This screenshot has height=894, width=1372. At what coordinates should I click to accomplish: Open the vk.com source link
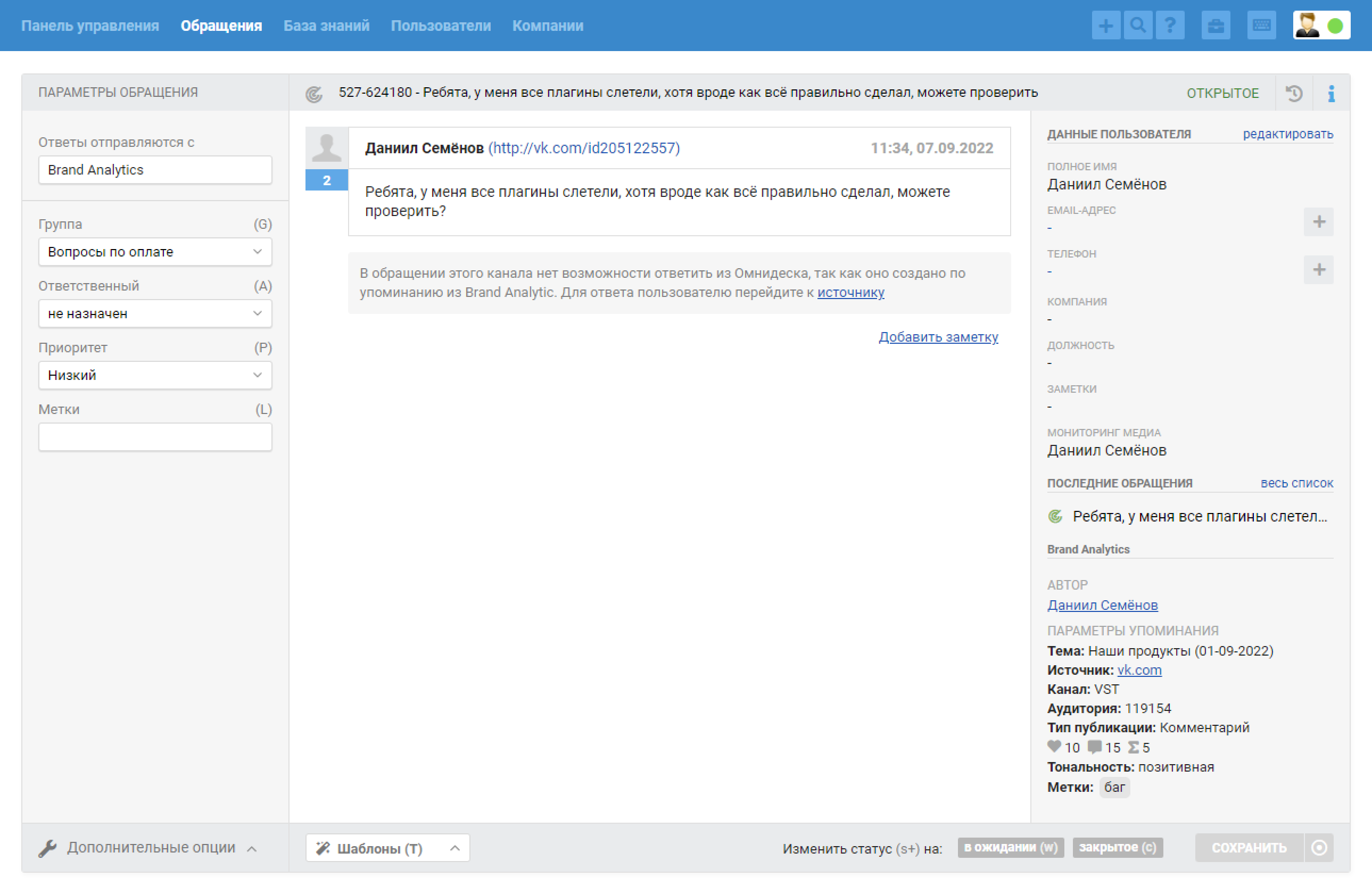[1139, 670]
